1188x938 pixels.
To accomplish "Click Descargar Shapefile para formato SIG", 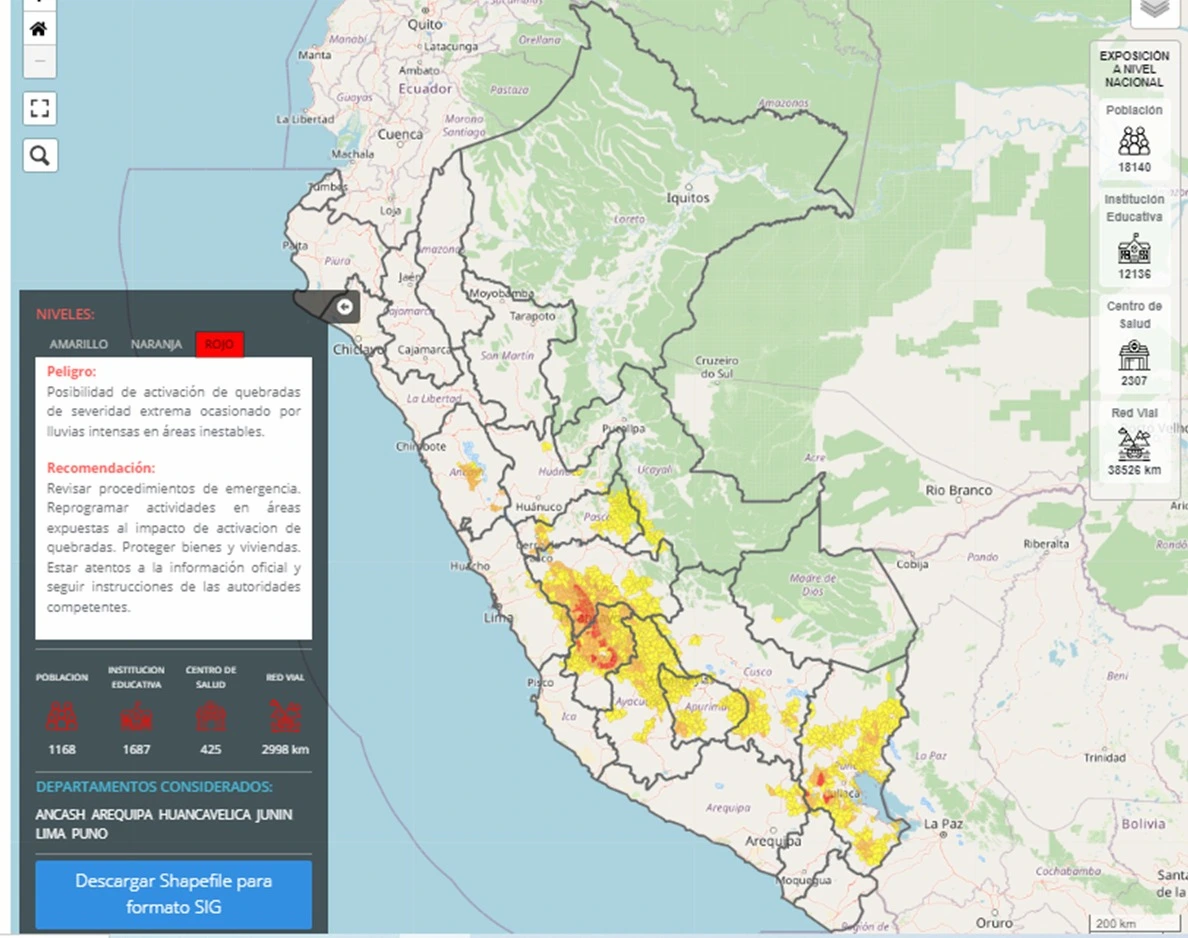I will pyautogui.click(x=173, y=892).
